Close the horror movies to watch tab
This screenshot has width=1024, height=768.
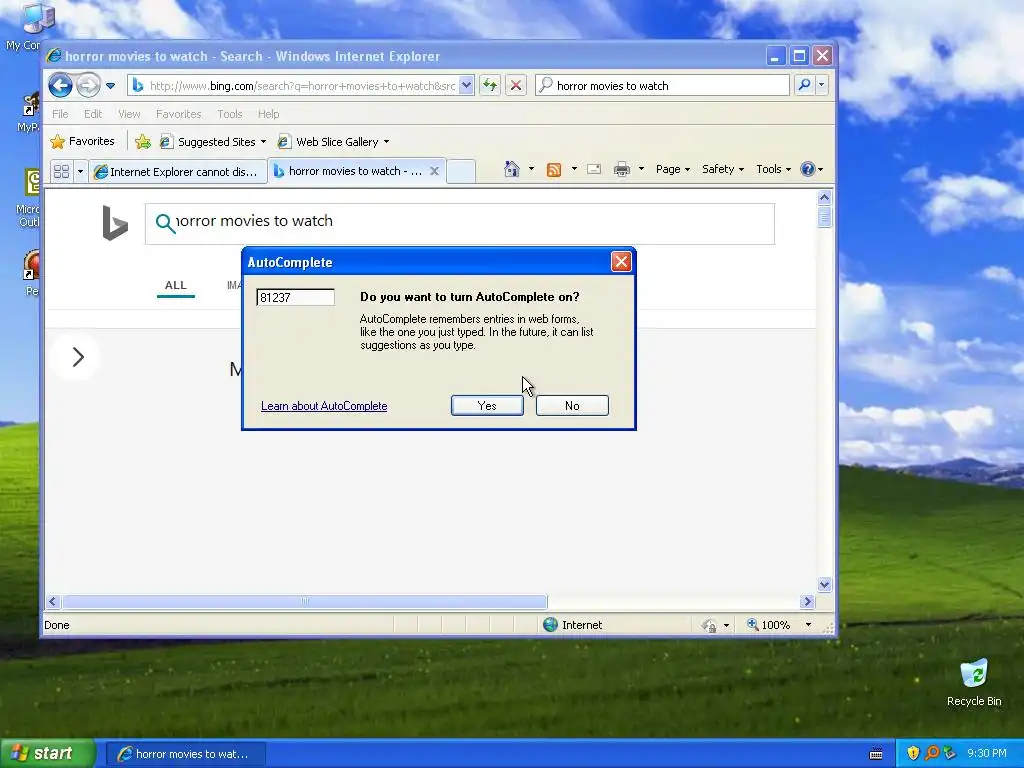434,171
